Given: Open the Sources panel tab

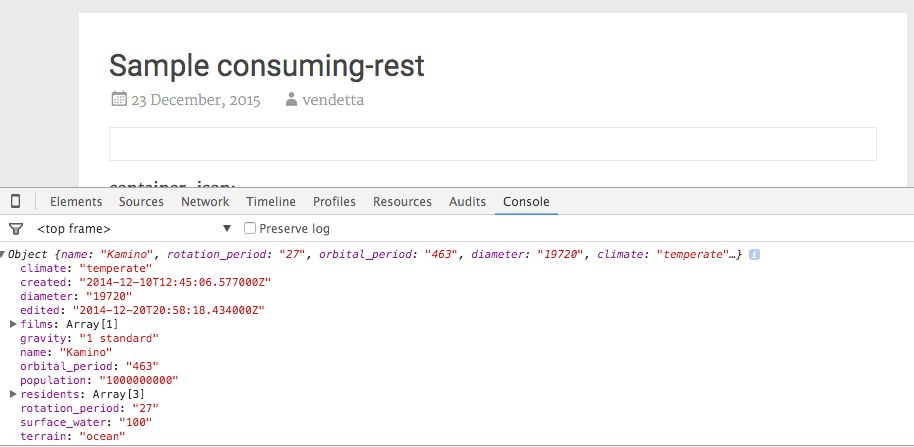Looking at the screenshot, I should click(x=141, y=201).
